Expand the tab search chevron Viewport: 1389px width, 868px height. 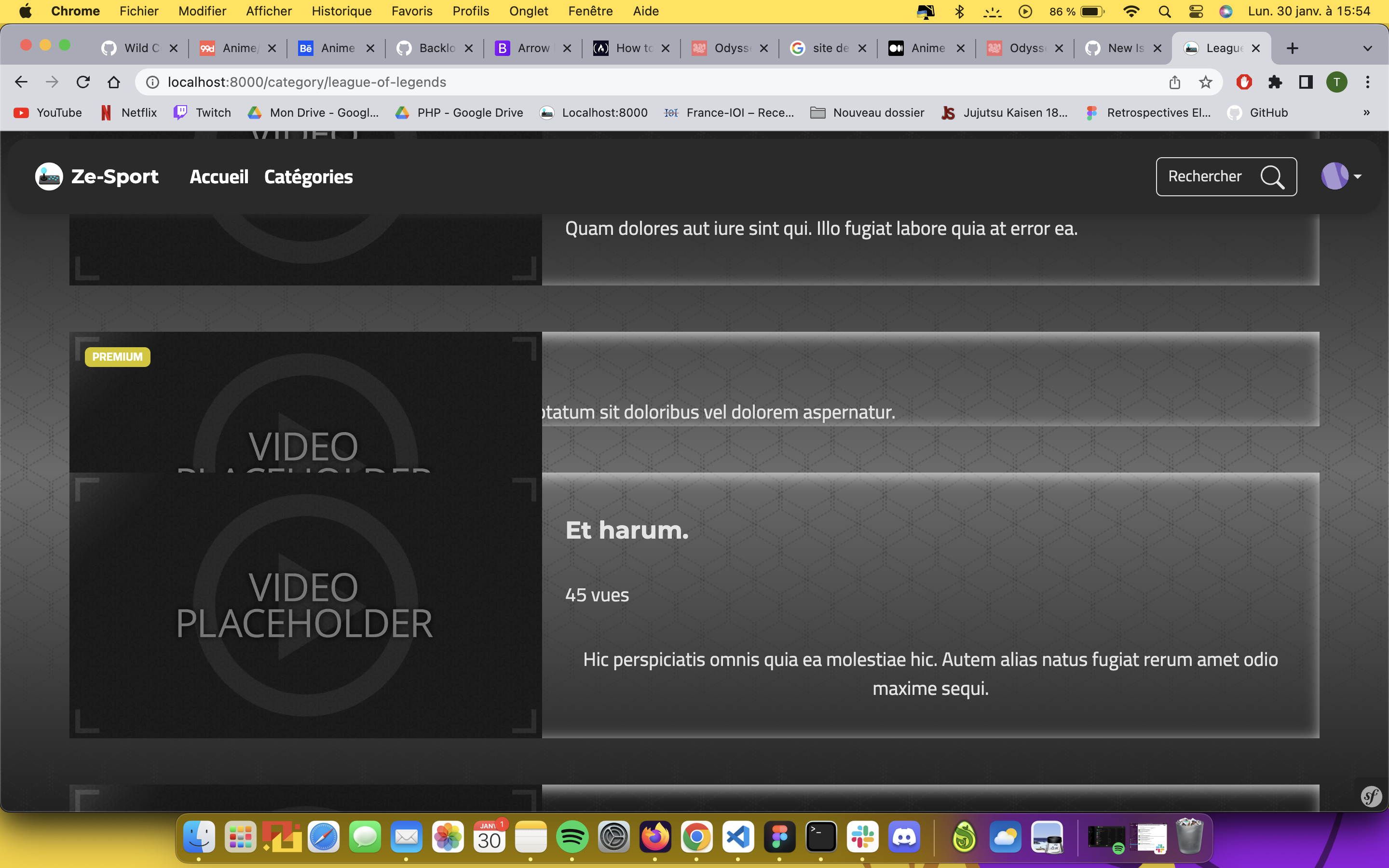[1367, 48]
